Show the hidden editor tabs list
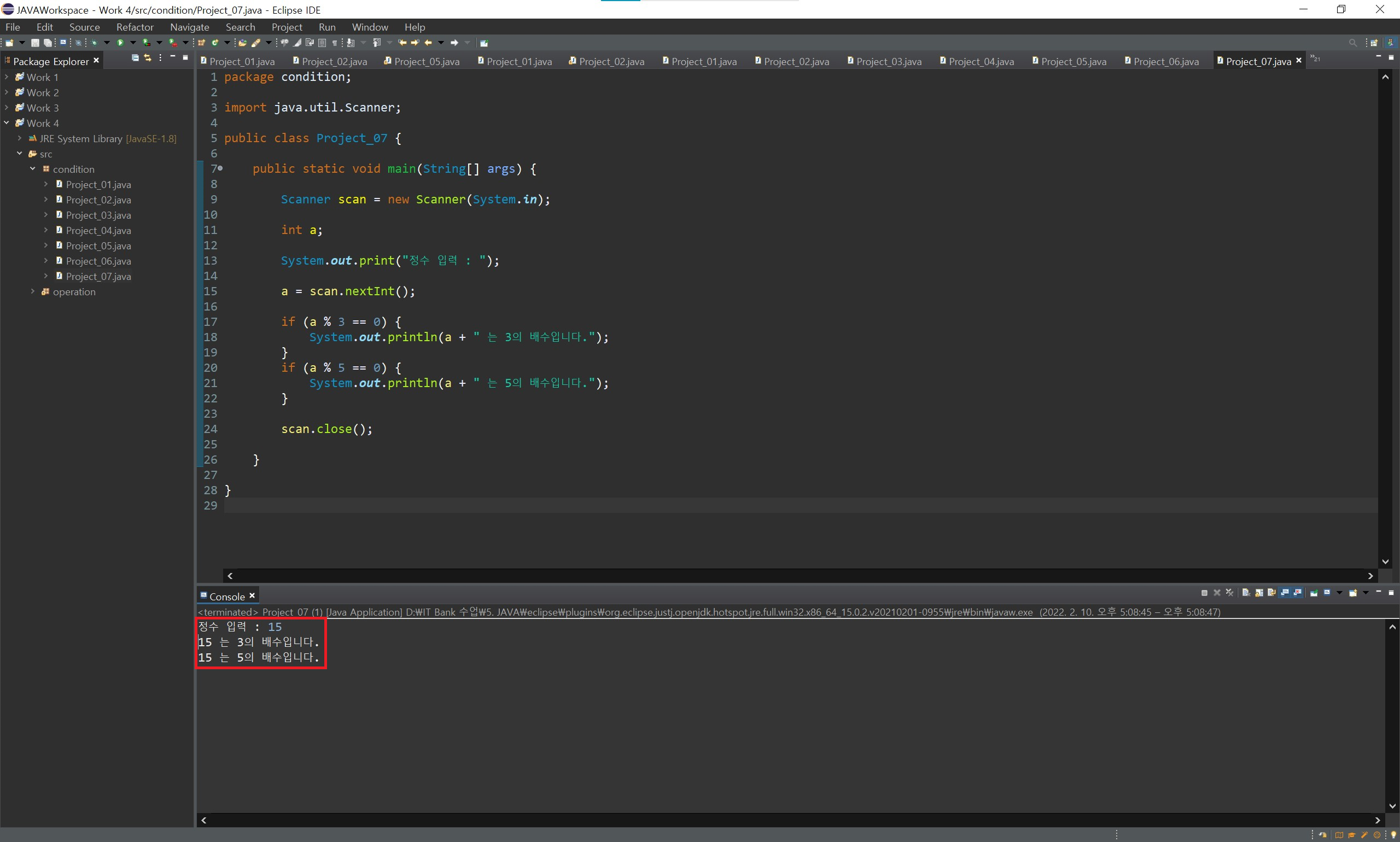 1315,59
